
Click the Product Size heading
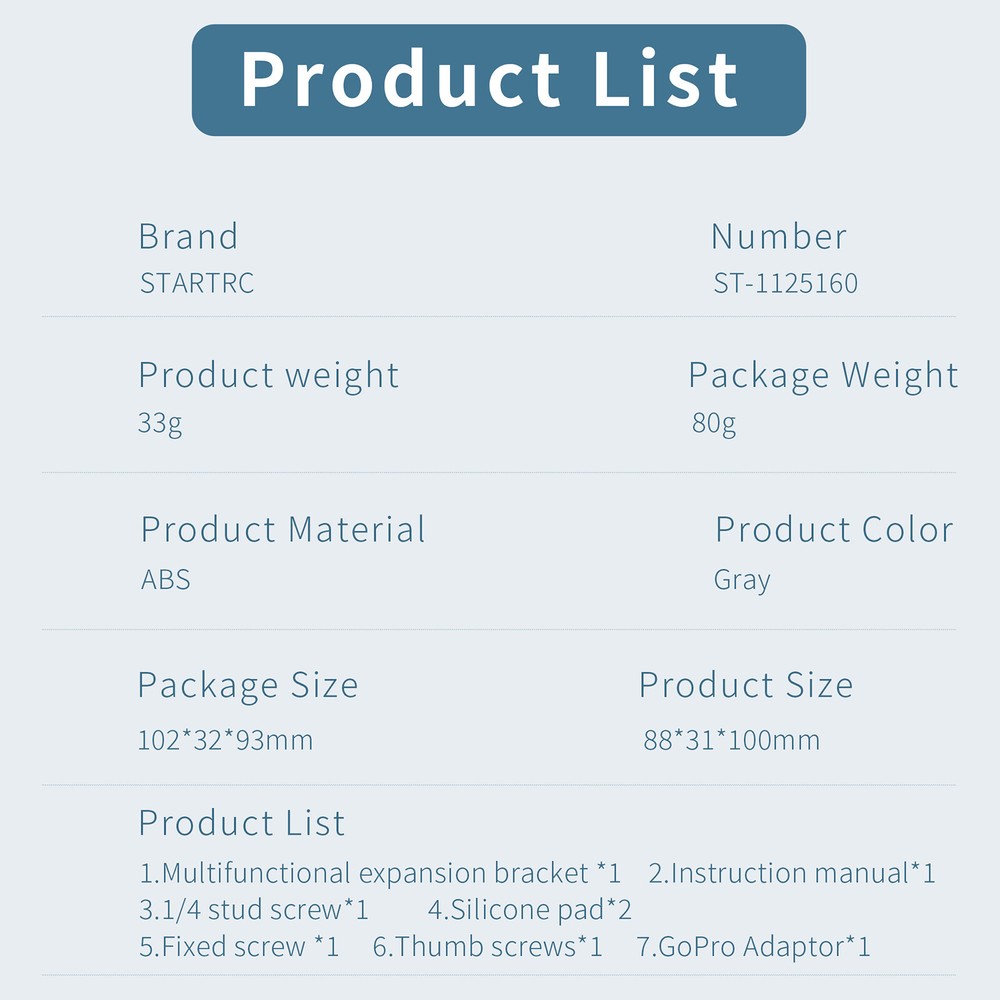[x=746, y=686]
